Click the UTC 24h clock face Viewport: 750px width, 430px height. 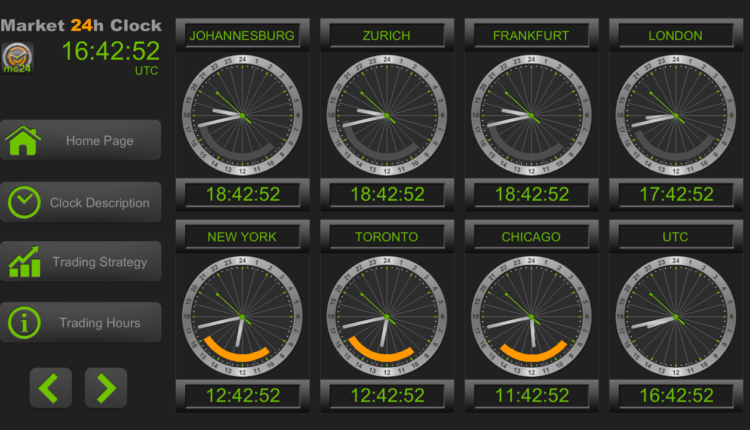click(675, 317)
